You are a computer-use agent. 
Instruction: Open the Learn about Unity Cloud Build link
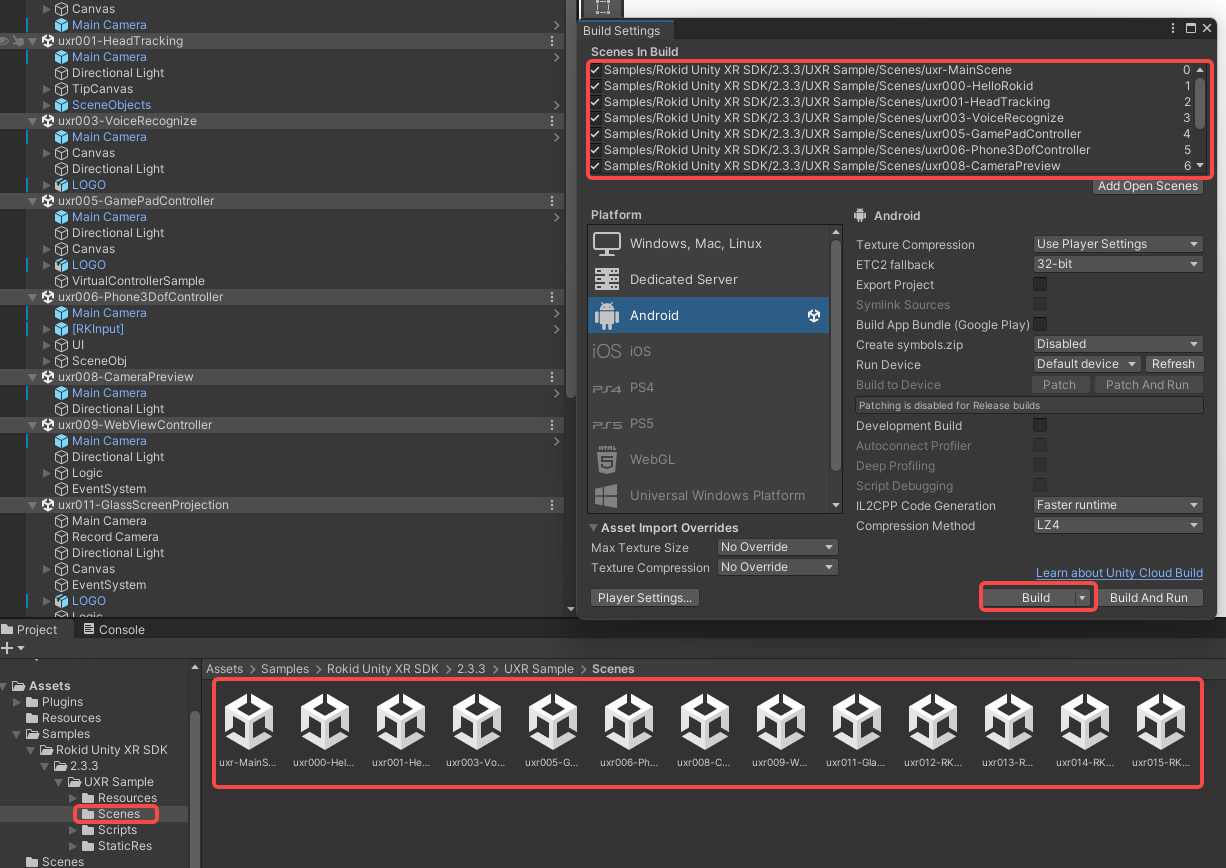1119,573
